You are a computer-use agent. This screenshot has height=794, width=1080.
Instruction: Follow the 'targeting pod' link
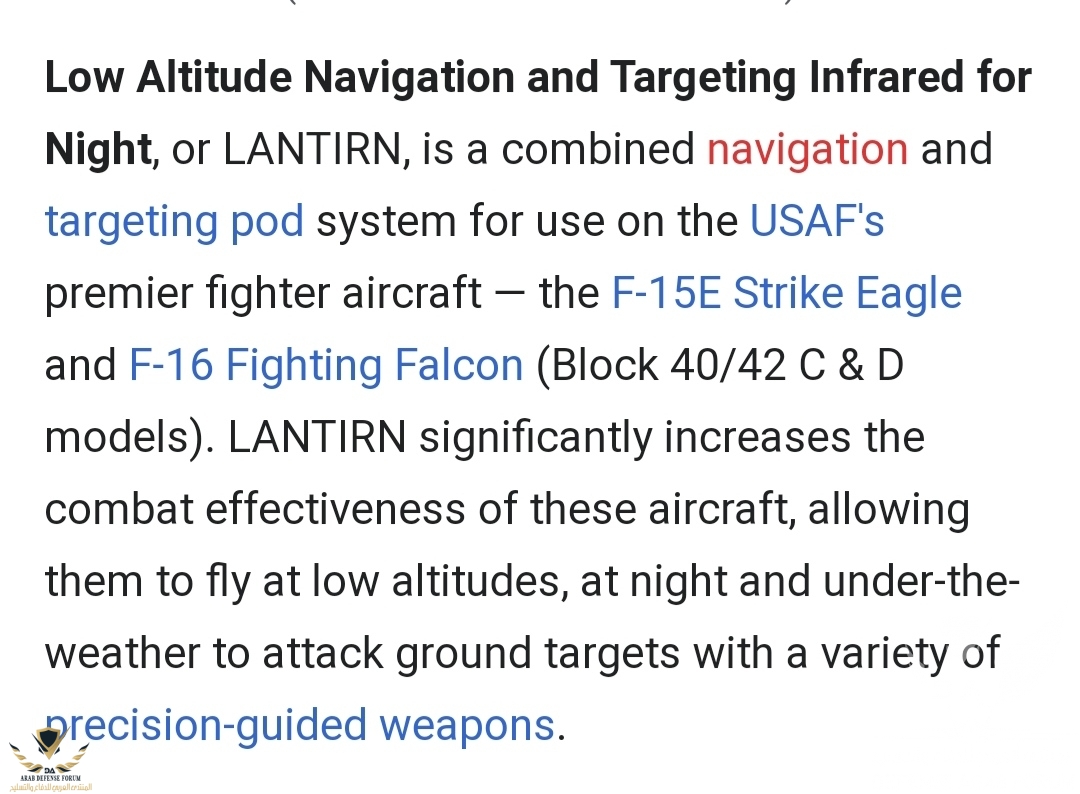(x=174, y=222)
